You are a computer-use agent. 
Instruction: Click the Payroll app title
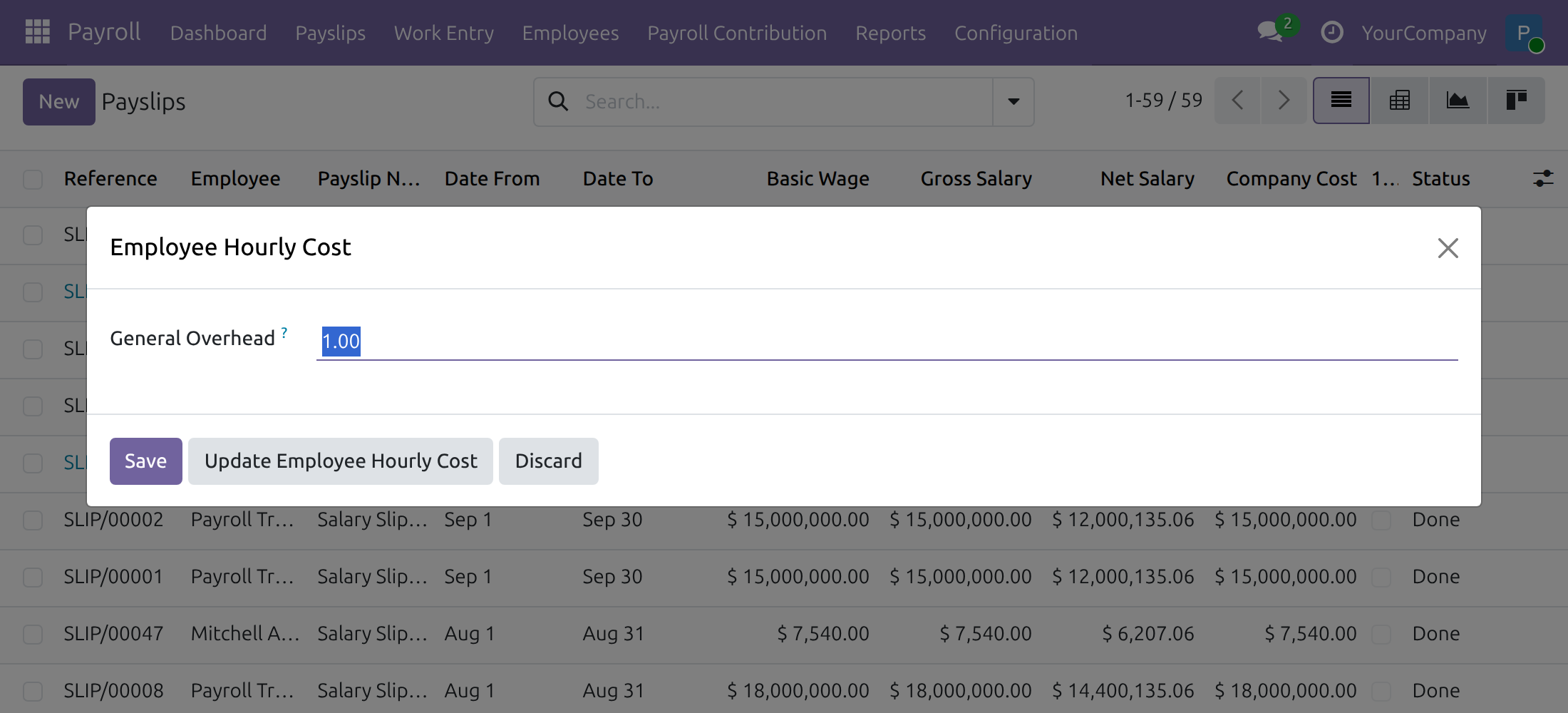pyautogui.click(x=104, y=32)
